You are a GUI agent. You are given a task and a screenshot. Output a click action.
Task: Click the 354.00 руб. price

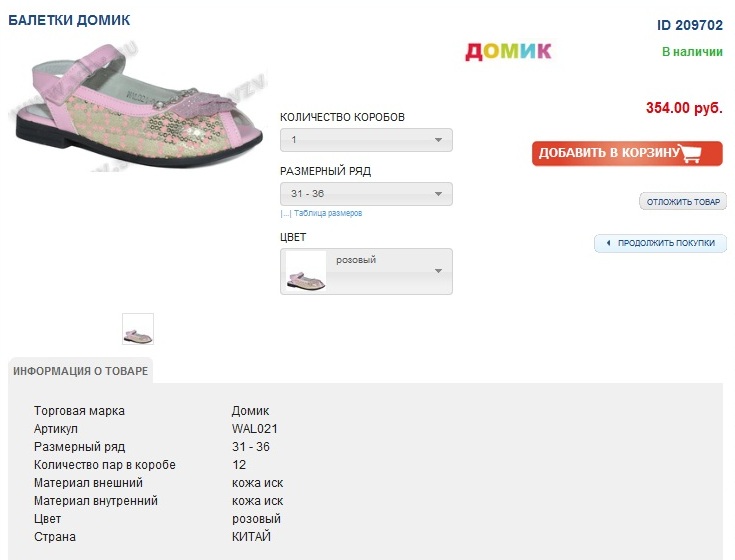683,108
